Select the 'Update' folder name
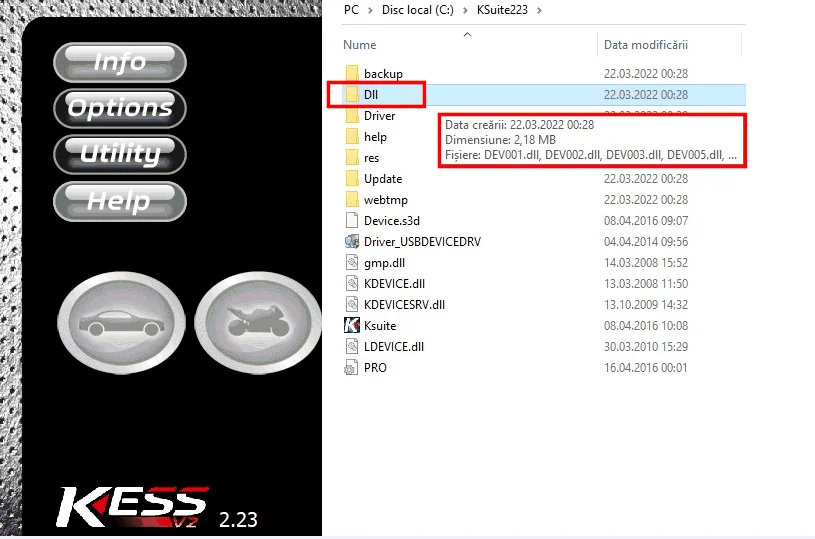This screenshot has height=539, width=815. coord(383,179)
